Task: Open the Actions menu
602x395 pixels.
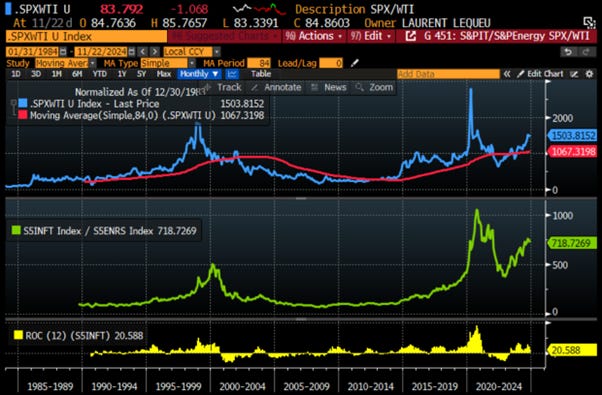Action: click(315, 36)
